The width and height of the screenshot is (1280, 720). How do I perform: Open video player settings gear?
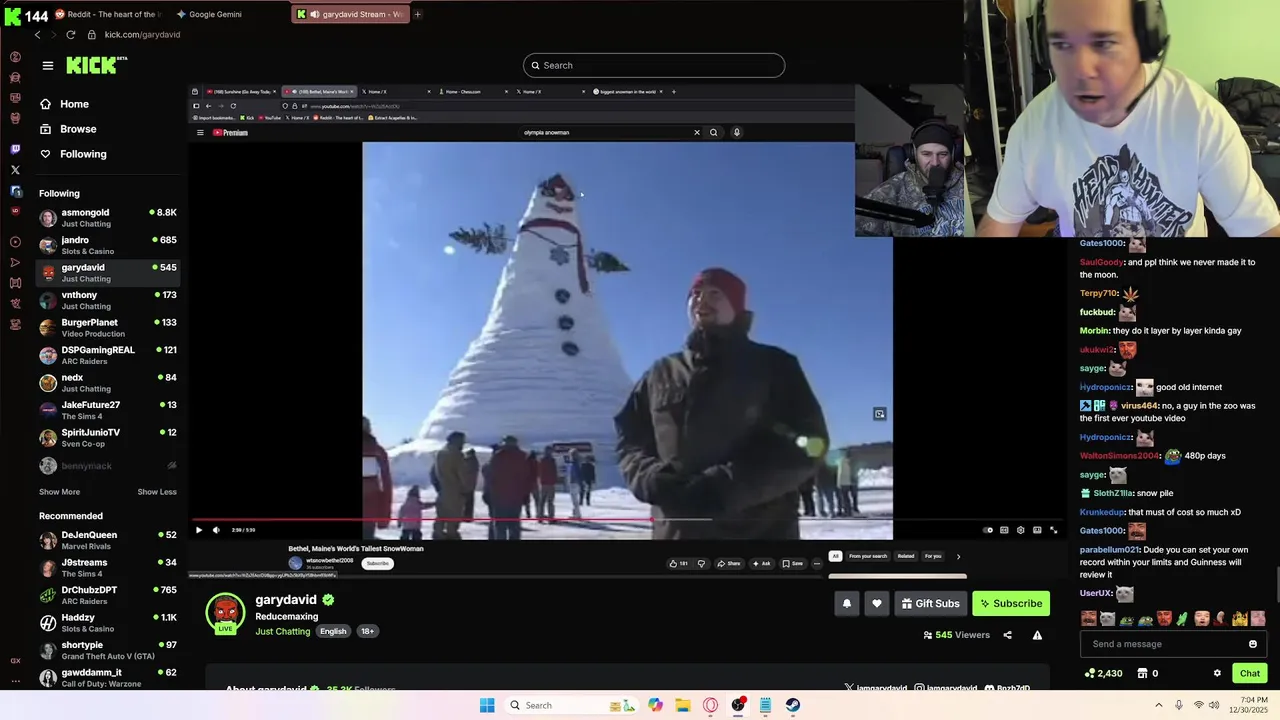pyautogui.click(x=1020, y=530)
